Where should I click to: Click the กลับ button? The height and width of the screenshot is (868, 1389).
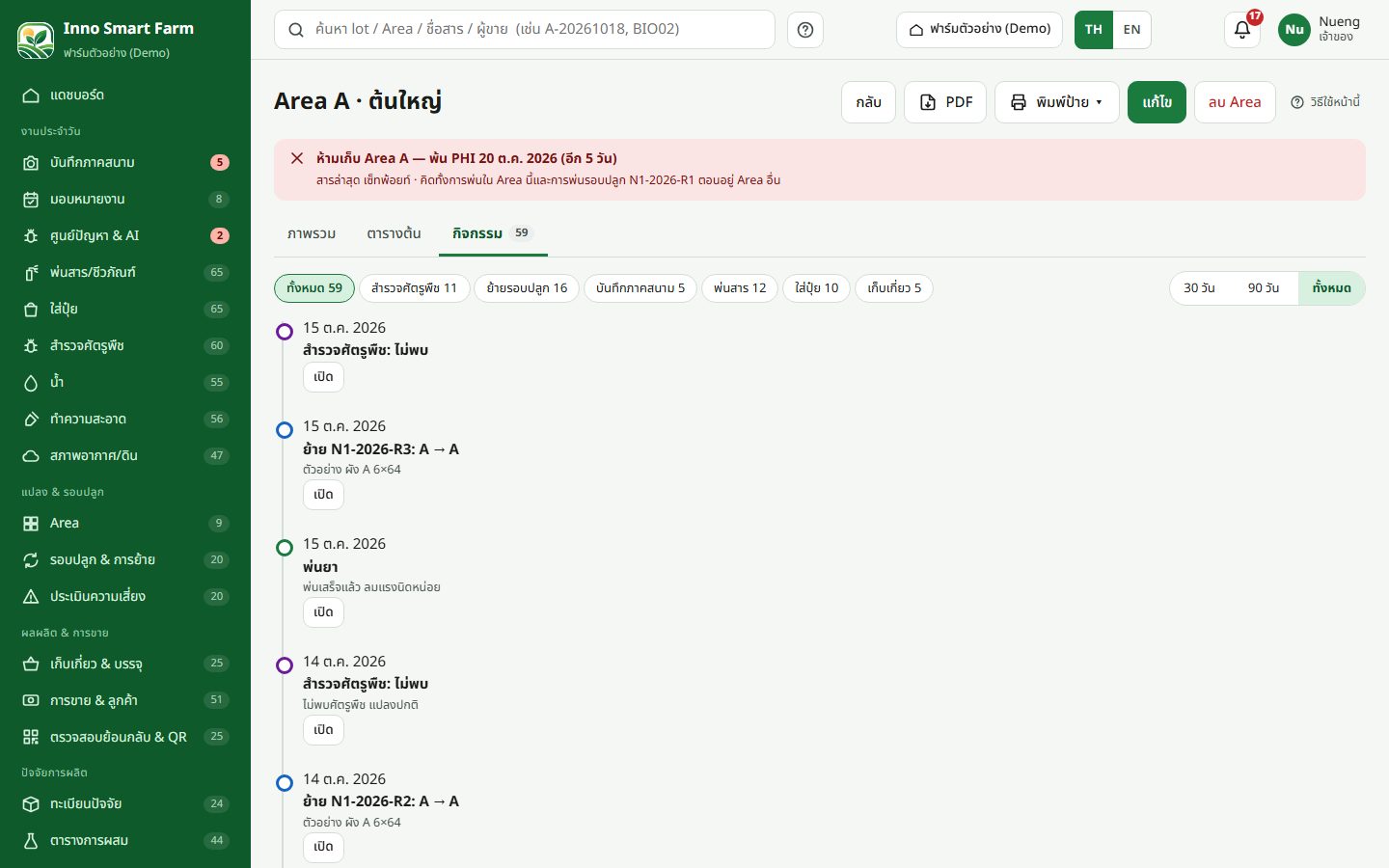pyautogui.click(x=868, y=102)
